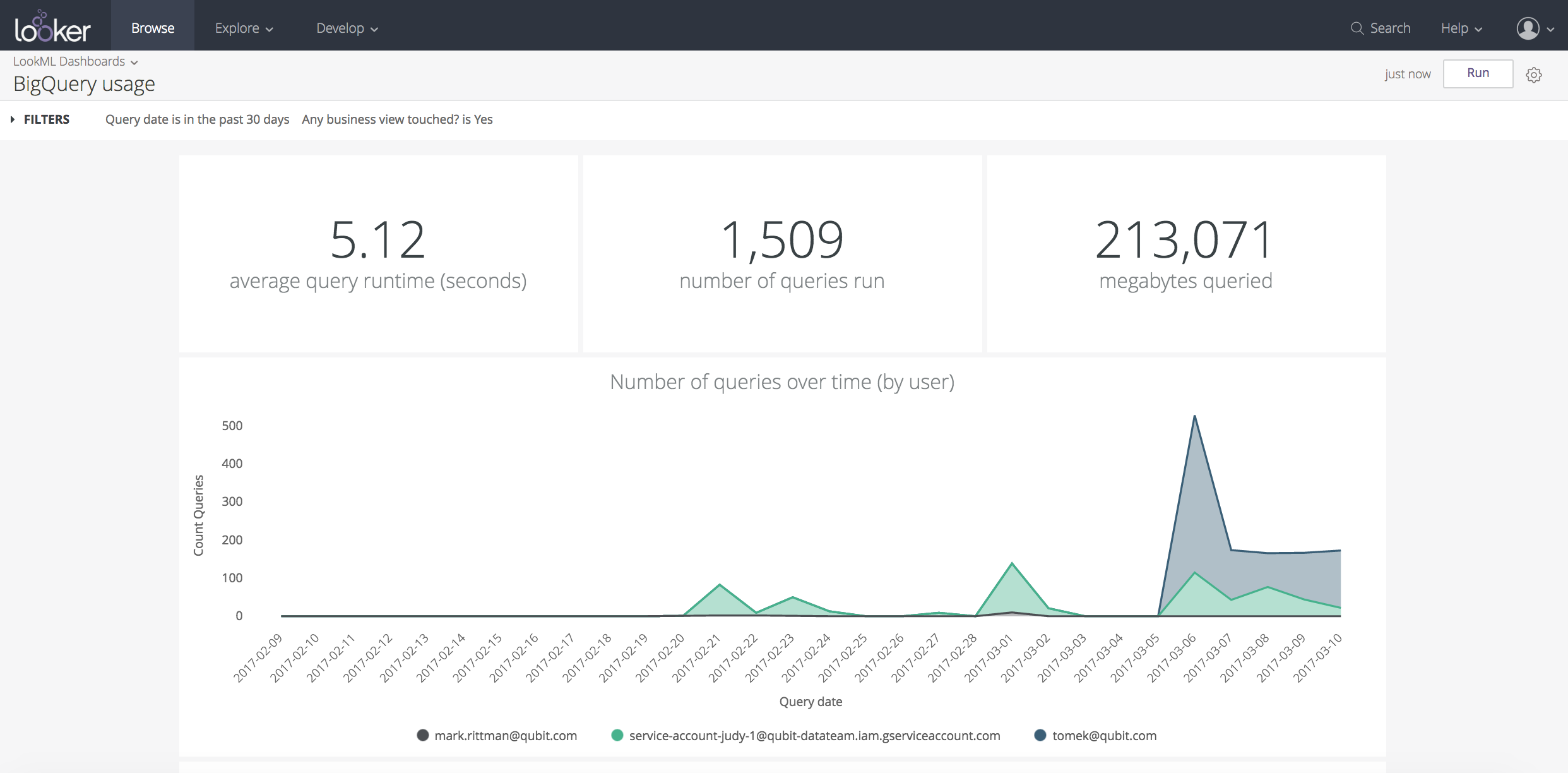The height and width of the screenshot is (773, 1568).
Task: Toggle tomek@qubit.com legend series
Action: (x=1095, y=736)
